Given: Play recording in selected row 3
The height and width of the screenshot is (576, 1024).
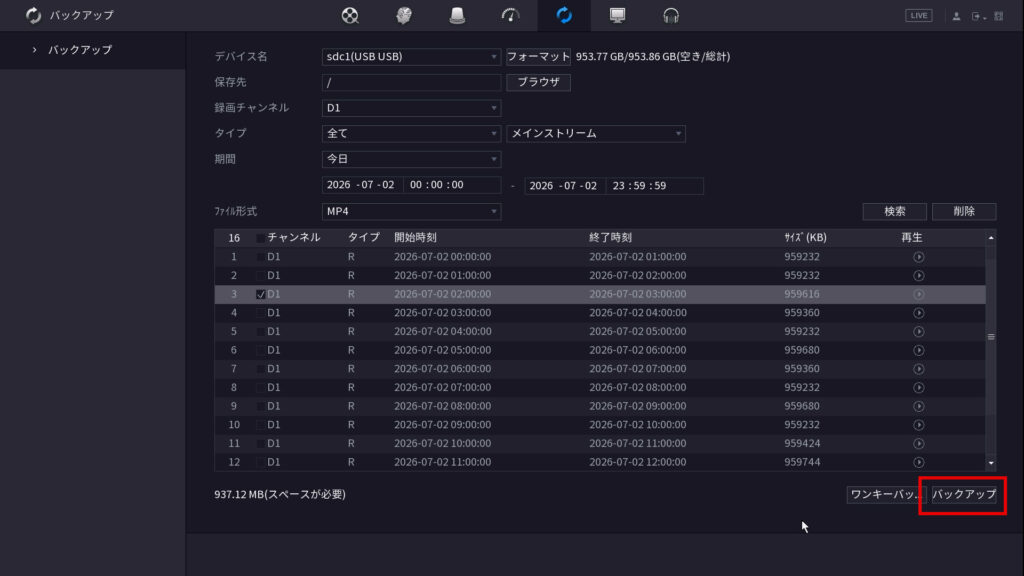Looking at the screenshot, I should (x=918, y=295).
